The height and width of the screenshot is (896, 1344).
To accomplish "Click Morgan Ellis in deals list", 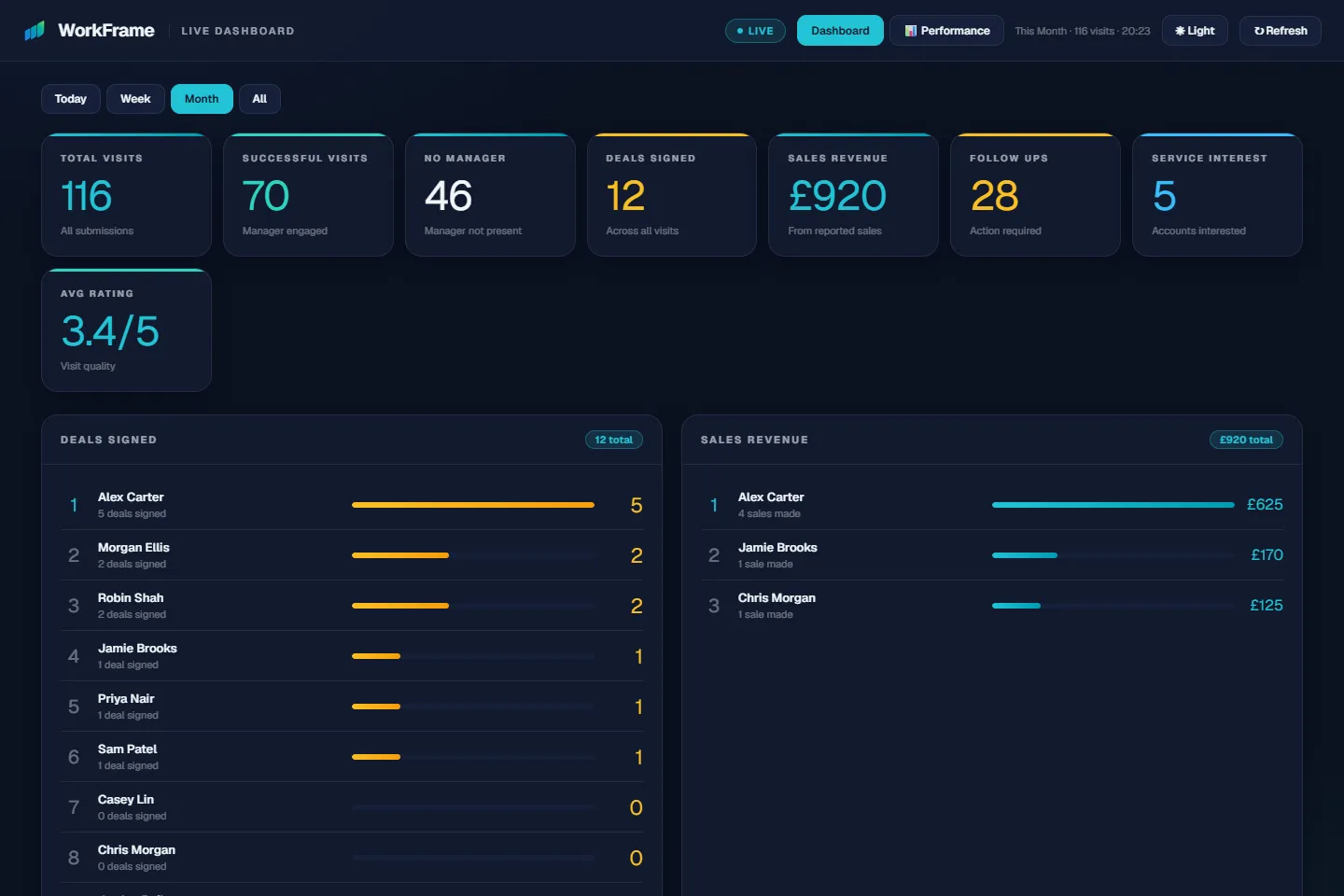I will coord(133,548).
